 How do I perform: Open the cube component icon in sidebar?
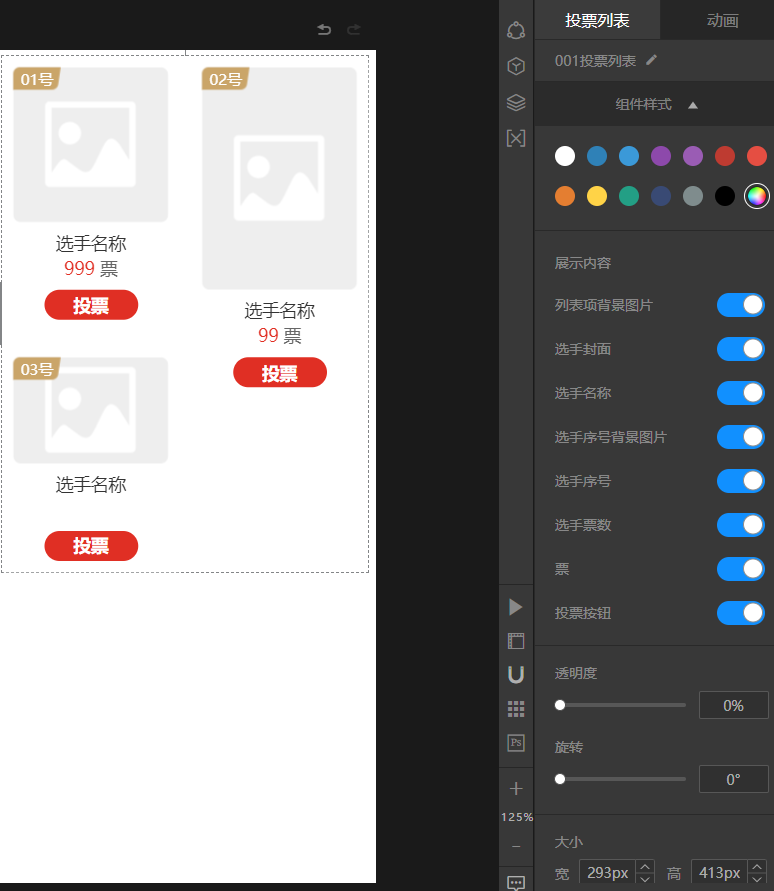click(x=516, y=66)
